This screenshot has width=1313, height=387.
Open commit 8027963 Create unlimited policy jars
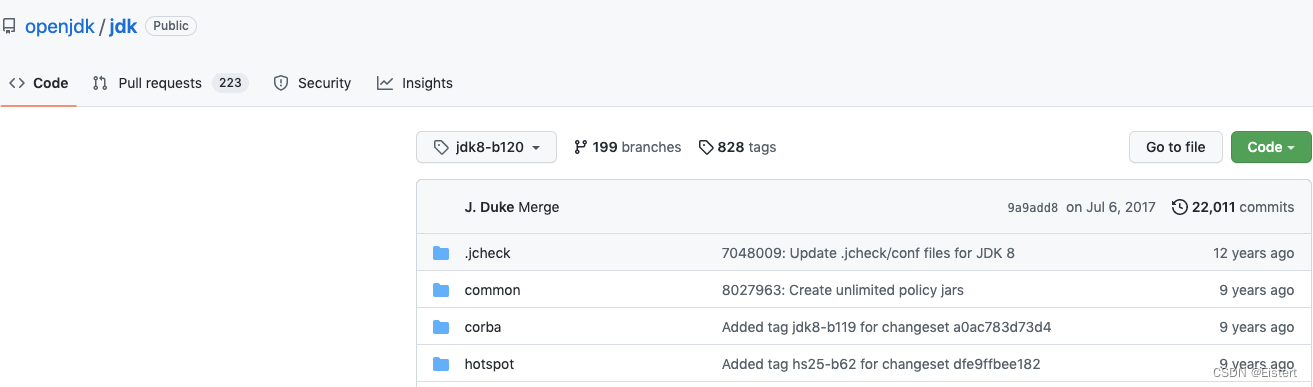pos(843,290)
